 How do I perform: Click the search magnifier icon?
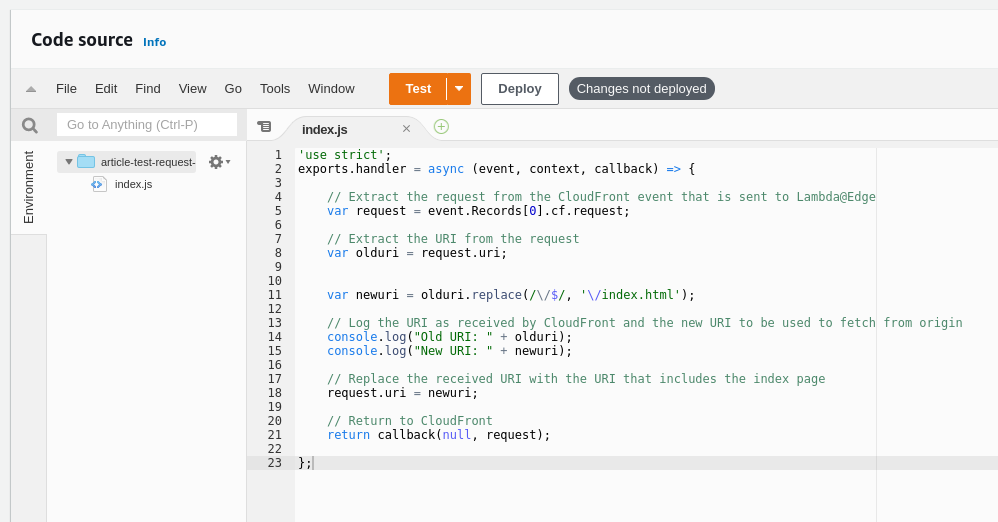tap(29, 125)
